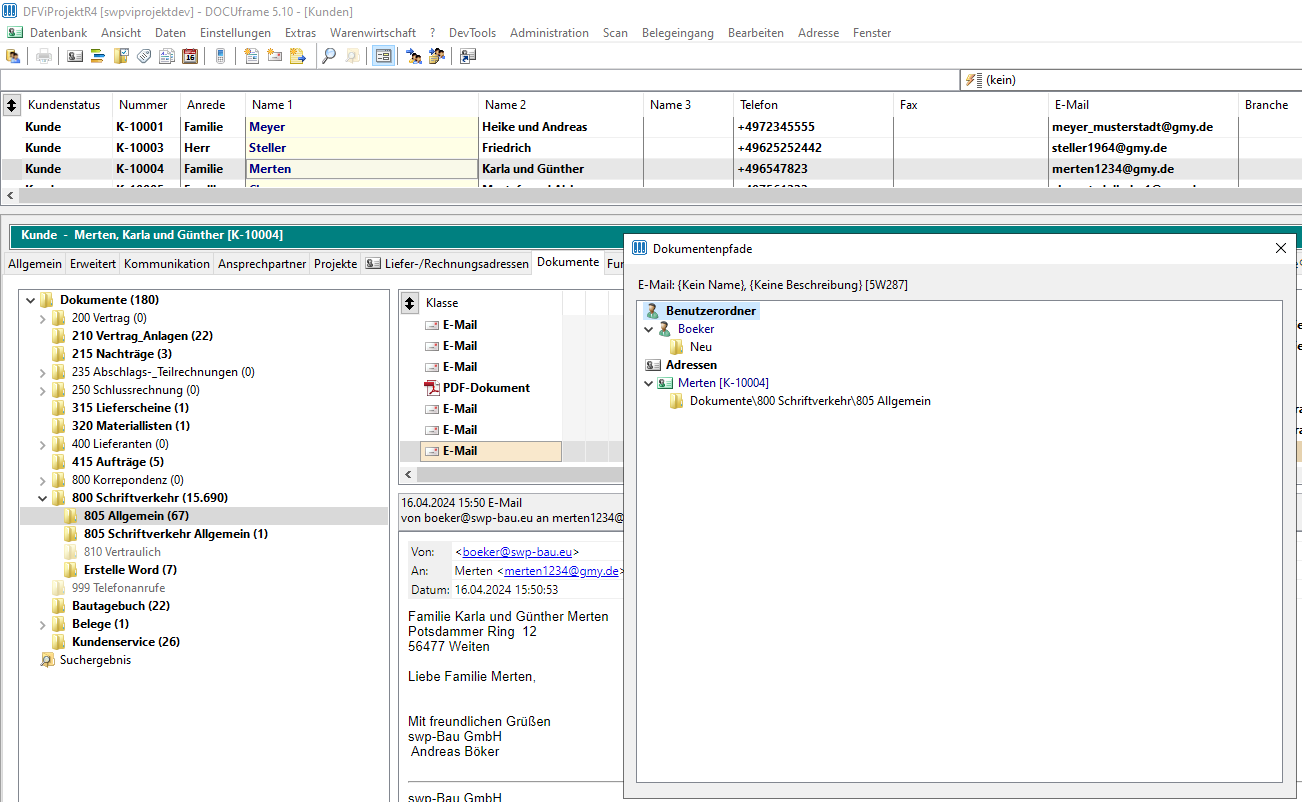Expand the Belege (1) folder
This screenshot has width=1302, height=802.
tap(43, 624)
